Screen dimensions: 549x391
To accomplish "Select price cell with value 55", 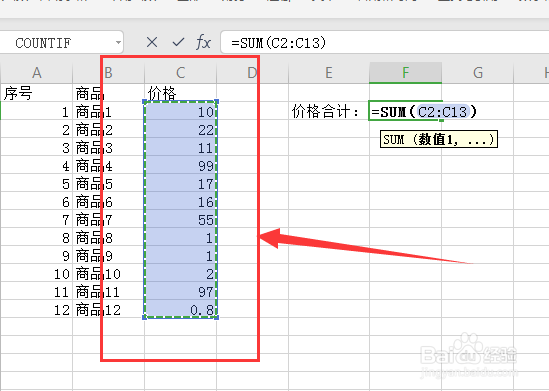I will point(180,220).
